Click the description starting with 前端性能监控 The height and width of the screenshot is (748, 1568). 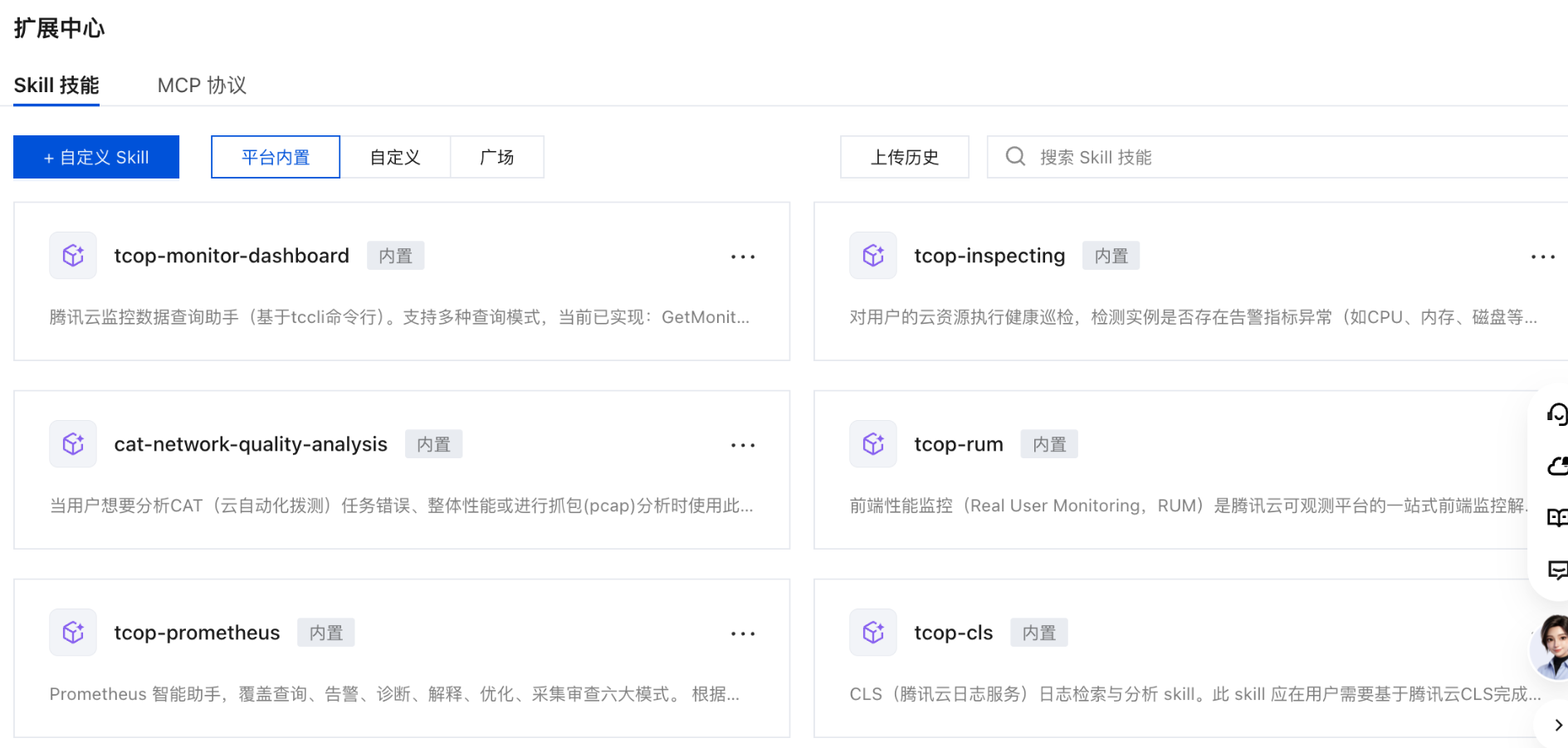point(1188,506)
